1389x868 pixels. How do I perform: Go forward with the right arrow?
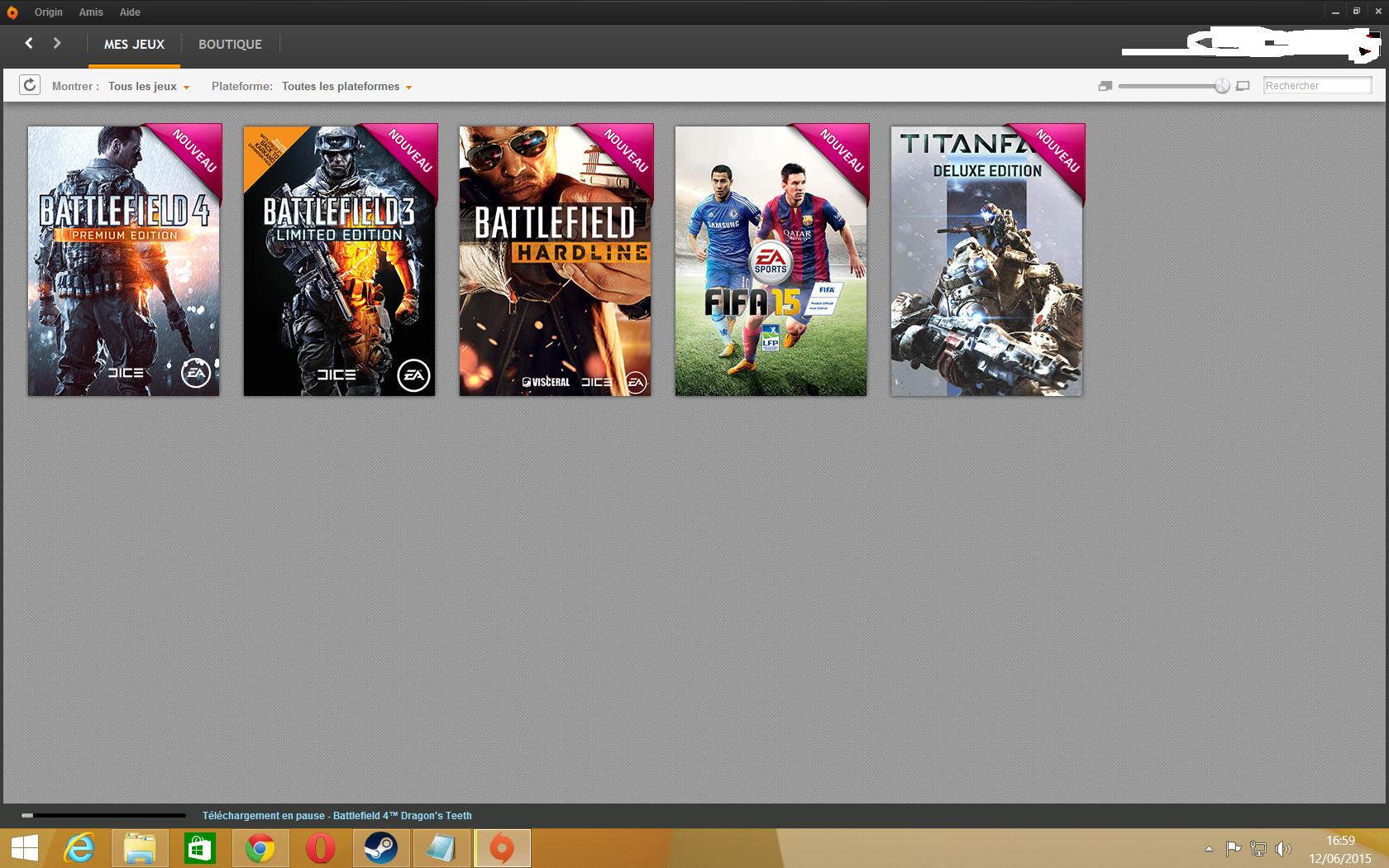click(x=57, y=43)
